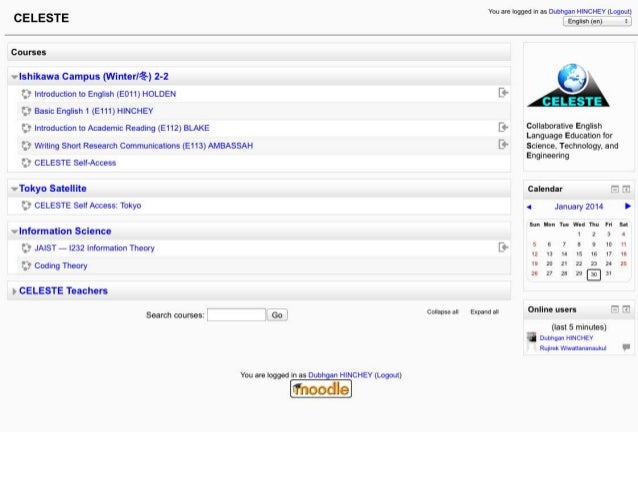Click day 31 in the calendar

[608, 273]
